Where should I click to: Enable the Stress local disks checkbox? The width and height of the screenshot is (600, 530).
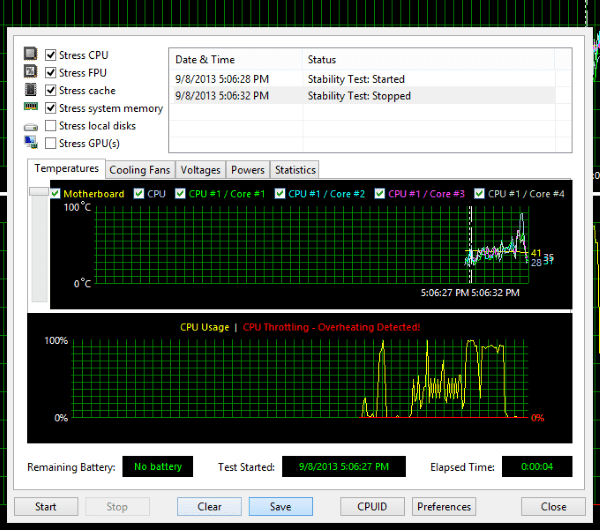51,126
